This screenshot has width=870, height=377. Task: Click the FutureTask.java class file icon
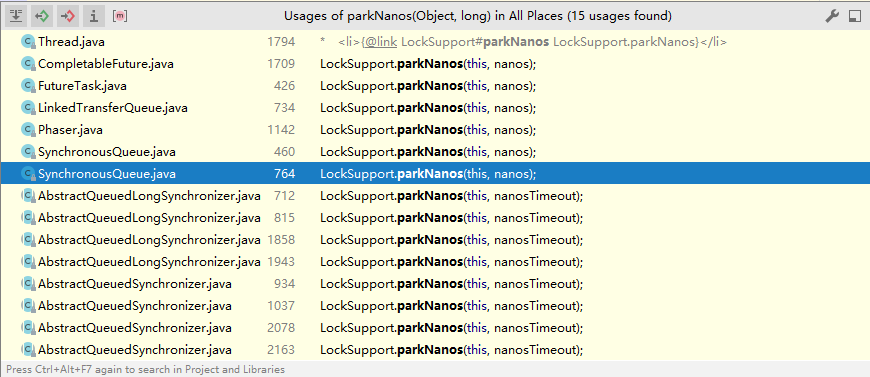click(28, 86)
